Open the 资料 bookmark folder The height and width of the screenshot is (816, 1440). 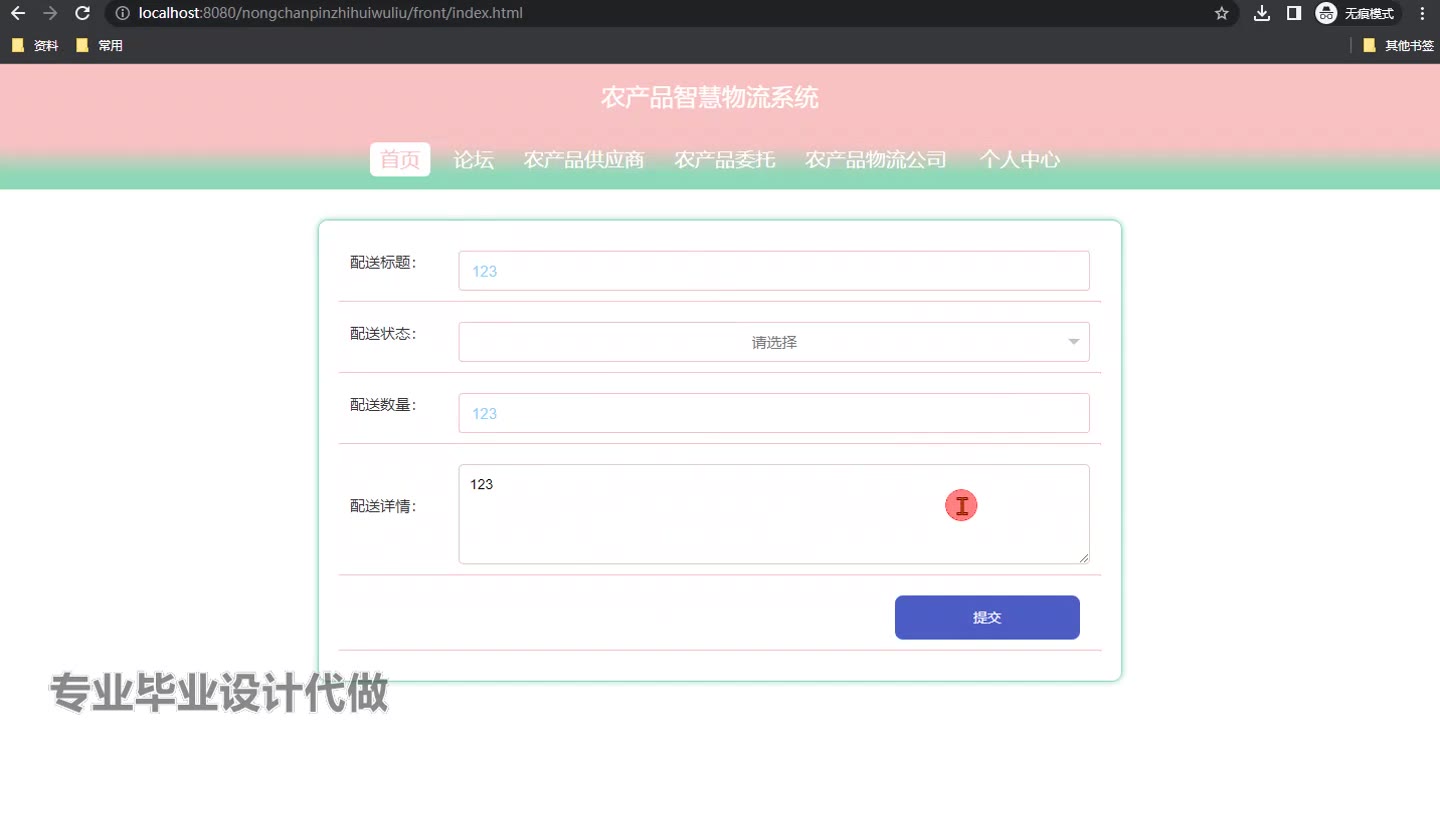pos(35,45)
